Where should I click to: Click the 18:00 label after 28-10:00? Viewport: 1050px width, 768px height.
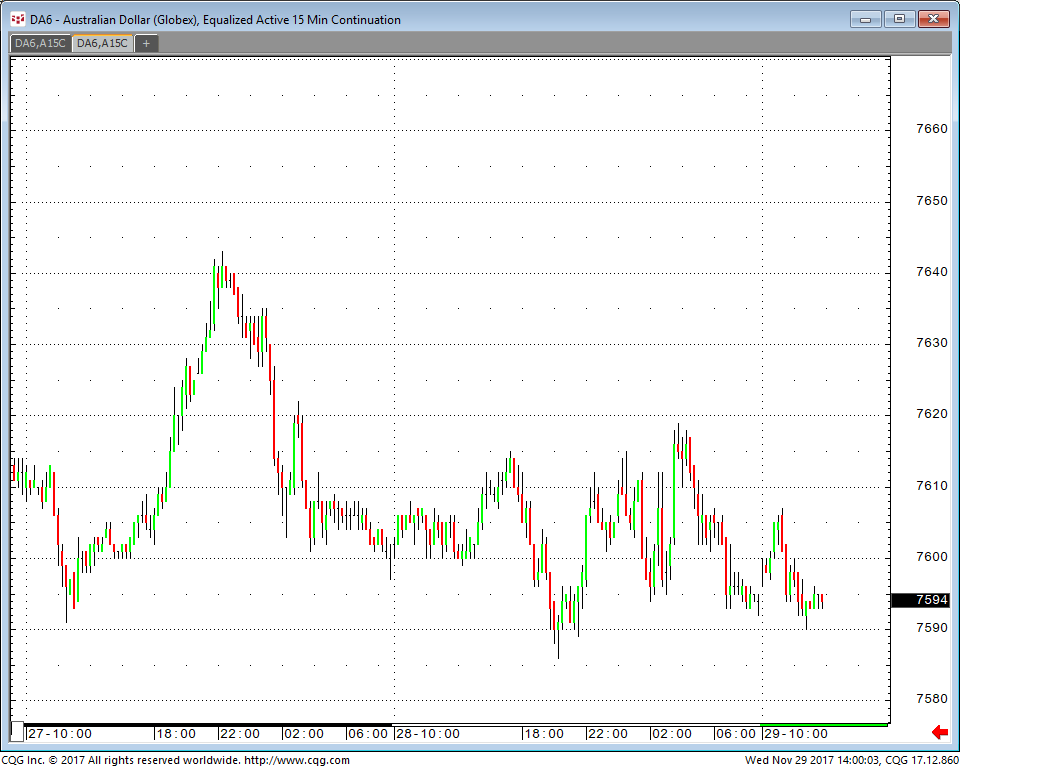coord(544,734)
